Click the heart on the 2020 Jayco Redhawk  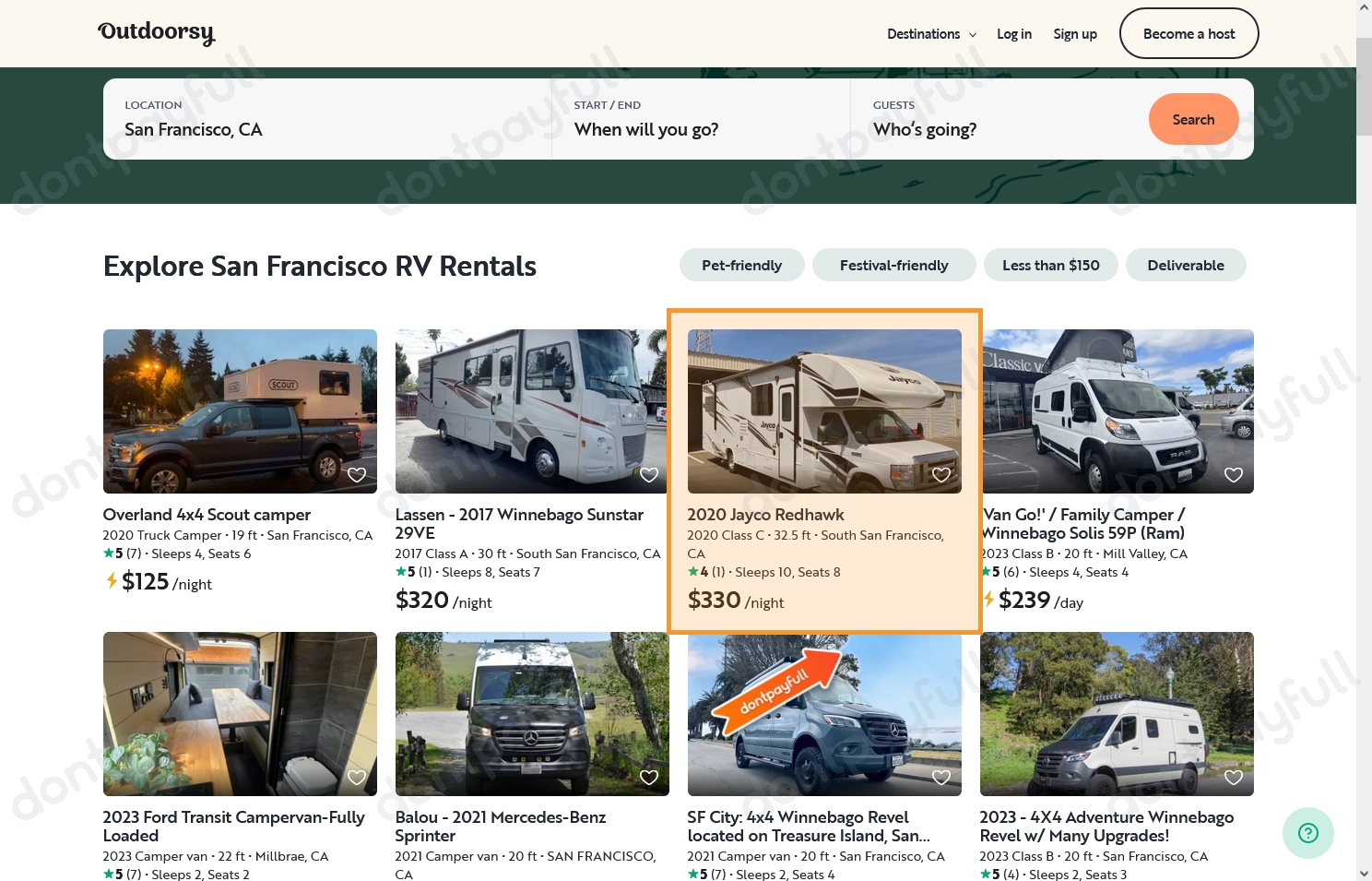click(940, 474)
